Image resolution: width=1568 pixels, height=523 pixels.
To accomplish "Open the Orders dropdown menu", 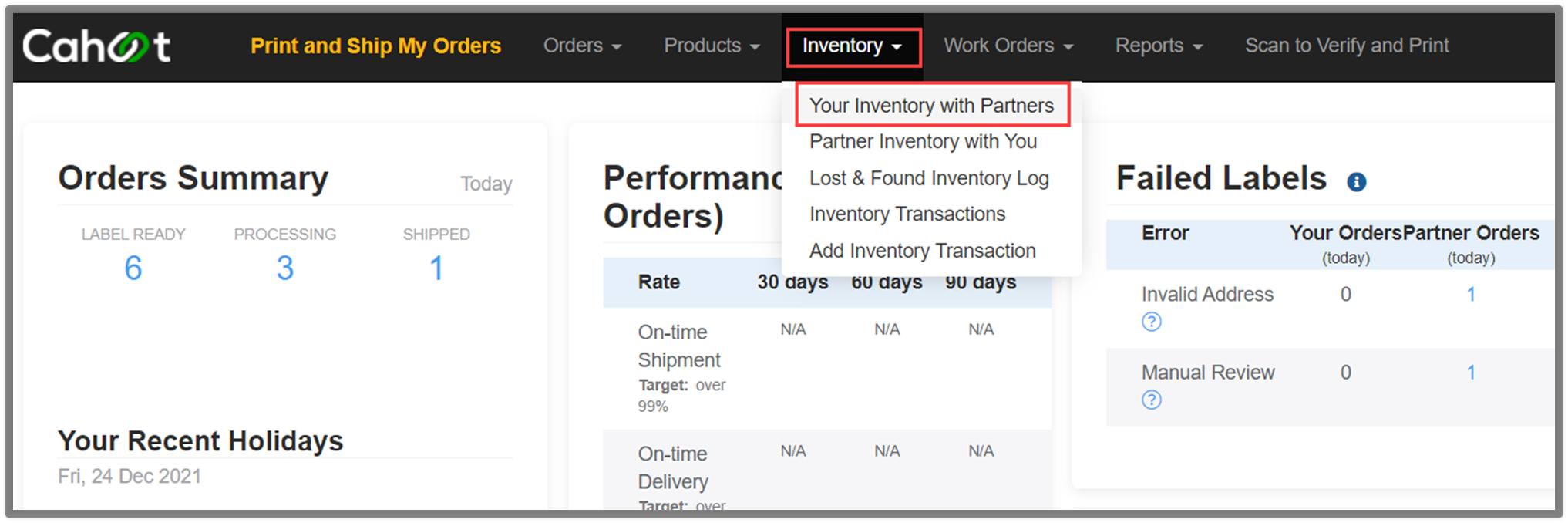I will 582,46.
